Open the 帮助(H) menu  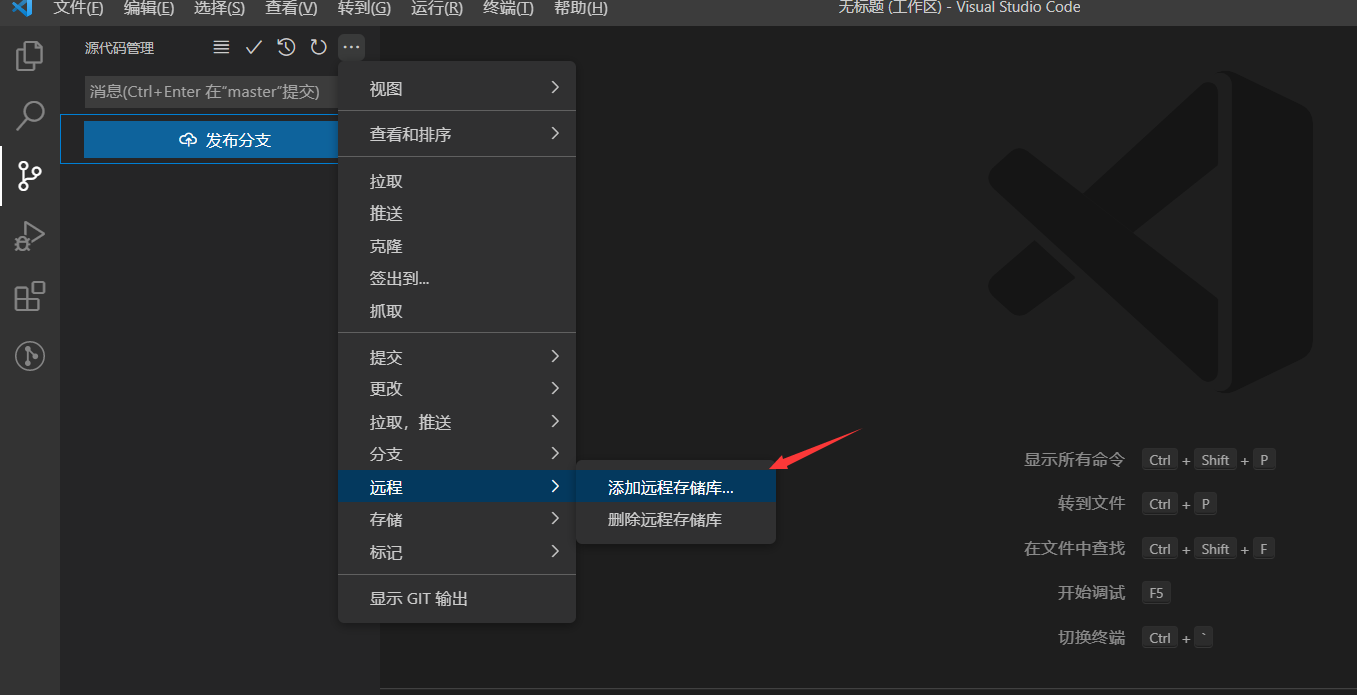[580, 8]
